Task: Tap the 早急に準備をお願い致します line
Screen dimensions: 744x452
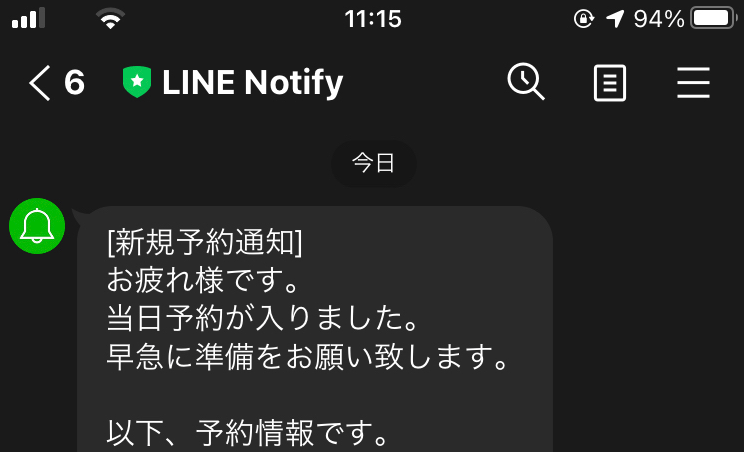Action: click(307, 356)
